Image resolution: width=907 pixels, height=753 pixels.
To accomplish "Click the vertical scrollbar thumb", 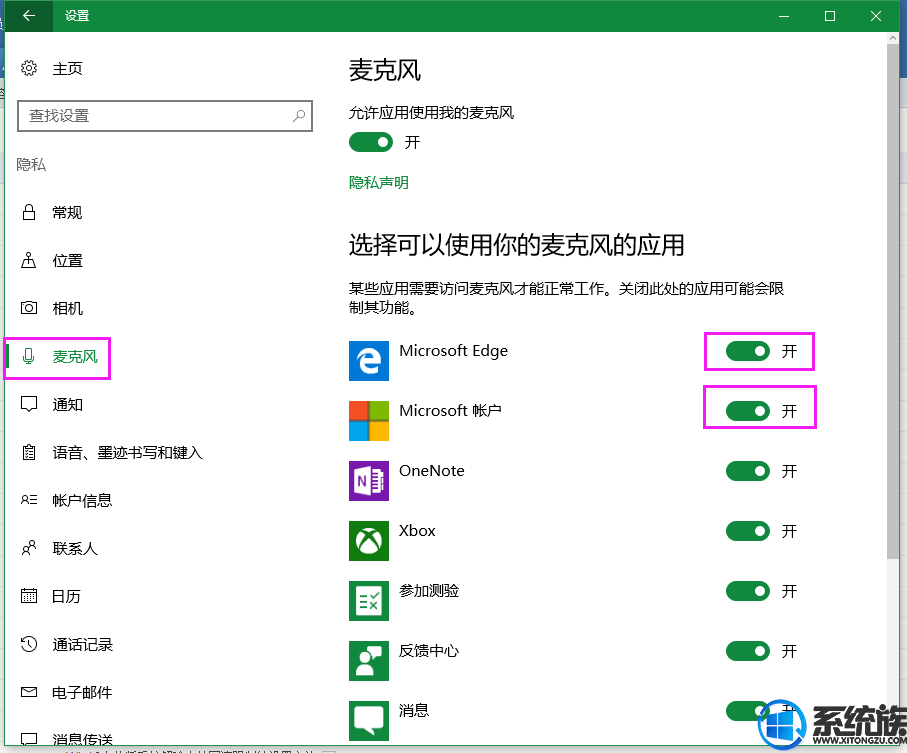I will click(893, 301).
